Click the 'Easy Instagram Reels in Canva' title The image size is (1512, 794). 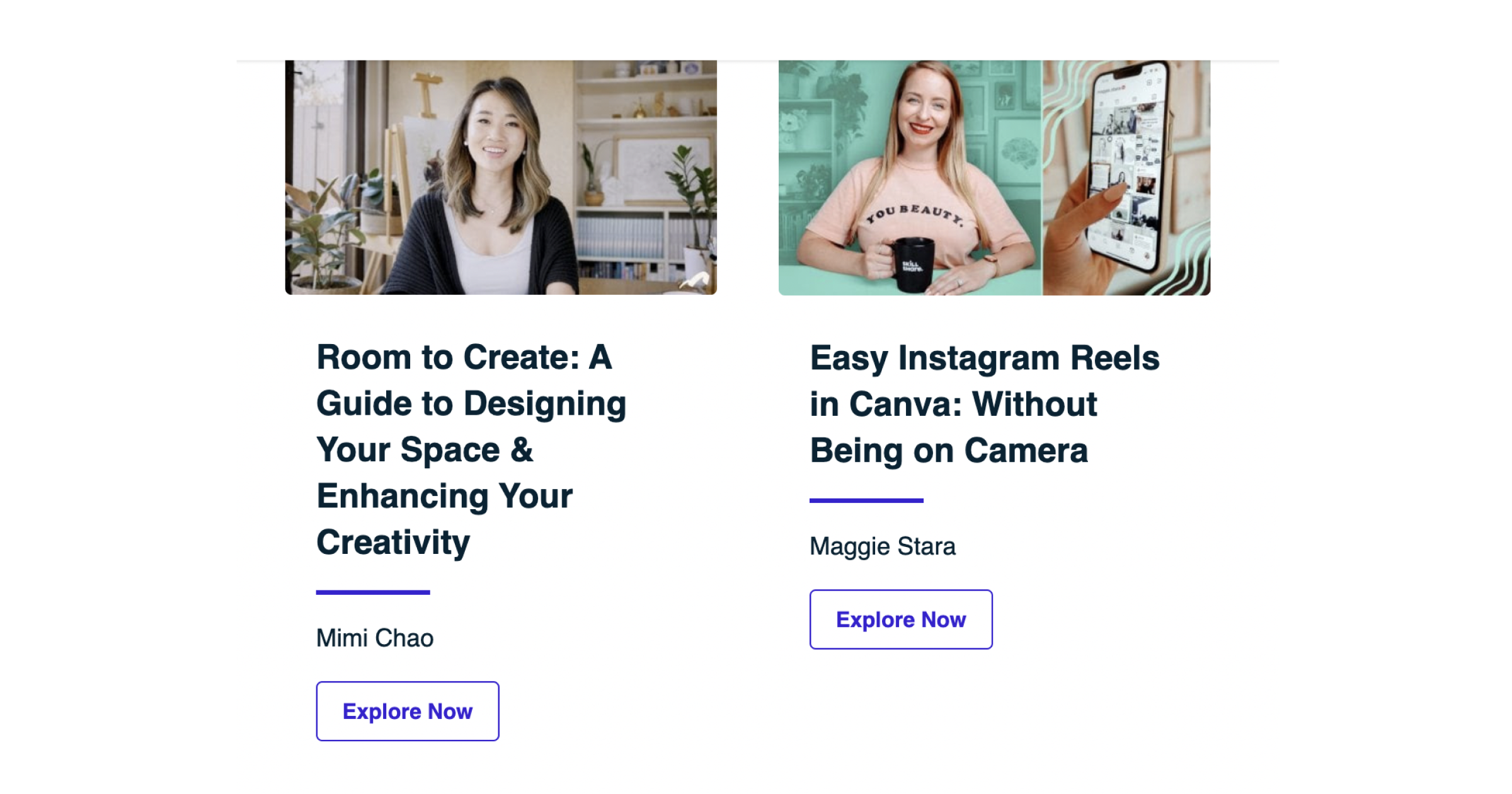click(x=984, y=358)
